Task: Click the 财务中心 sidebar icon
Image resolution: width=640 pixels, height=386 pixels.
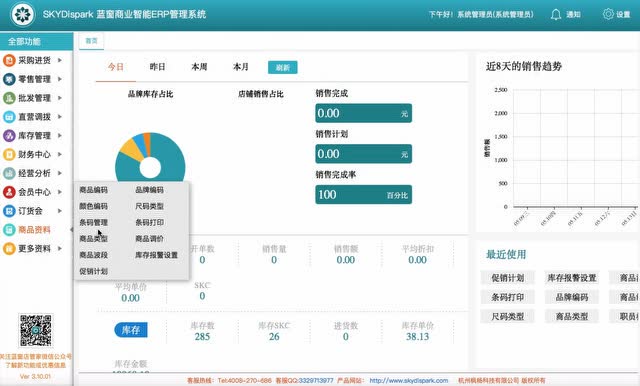Action: (x=9, y=154)
